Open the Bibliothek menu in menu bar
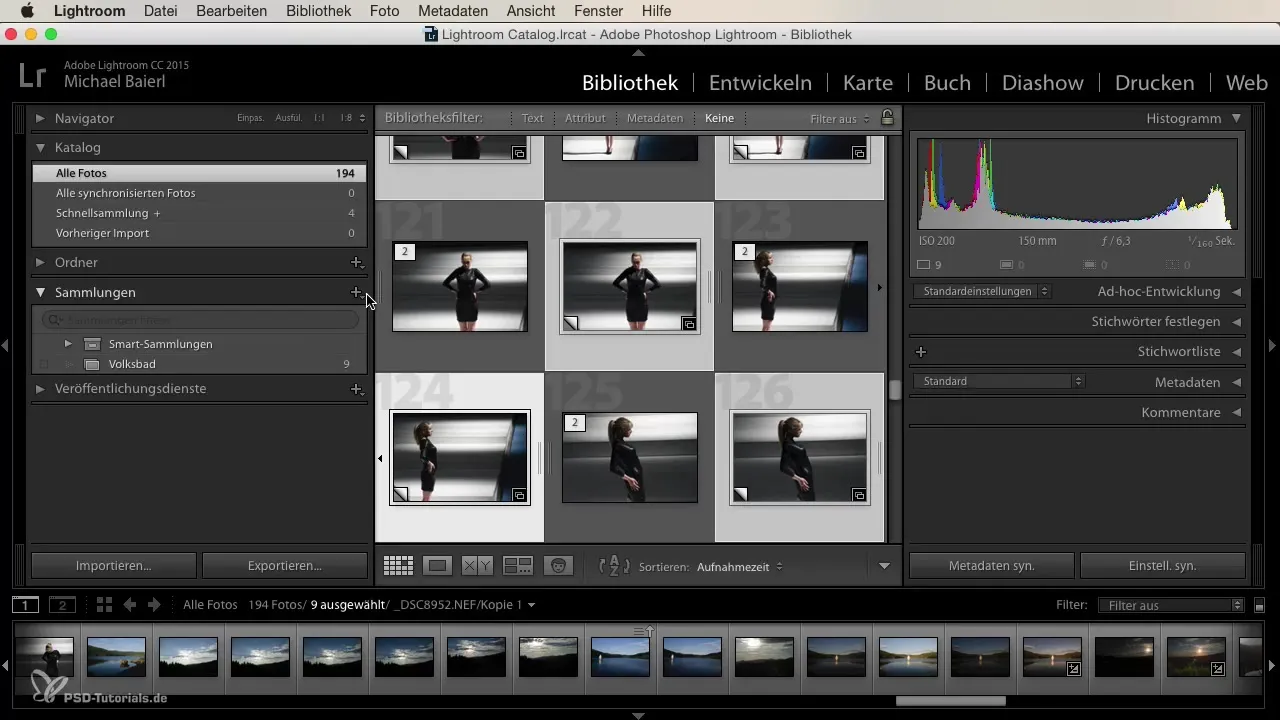Image resolution: width=1280 pixels, height=720 pixels. (318, 11)
